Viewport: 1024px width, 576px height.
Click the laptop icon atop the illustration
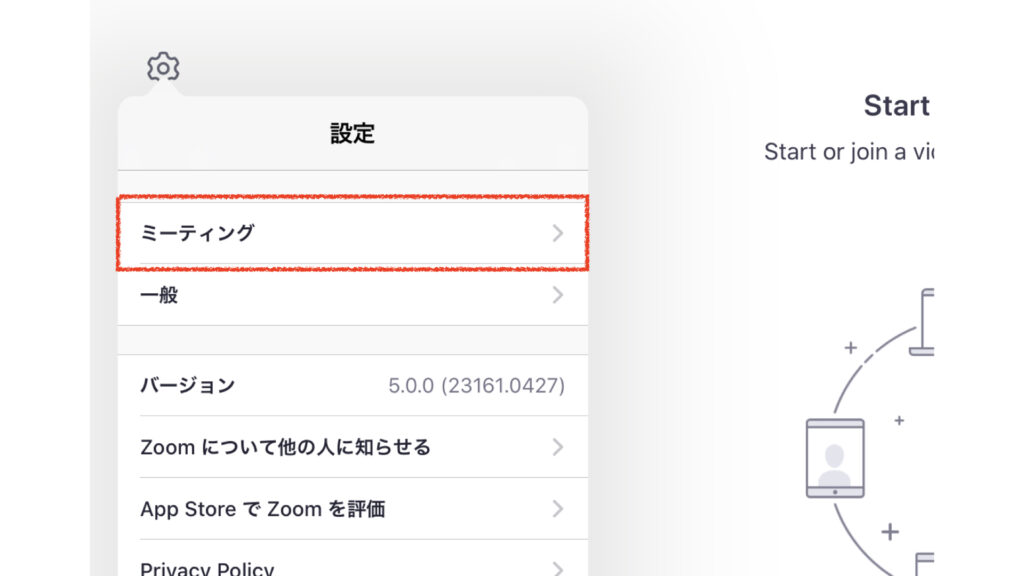click(924, 322)
